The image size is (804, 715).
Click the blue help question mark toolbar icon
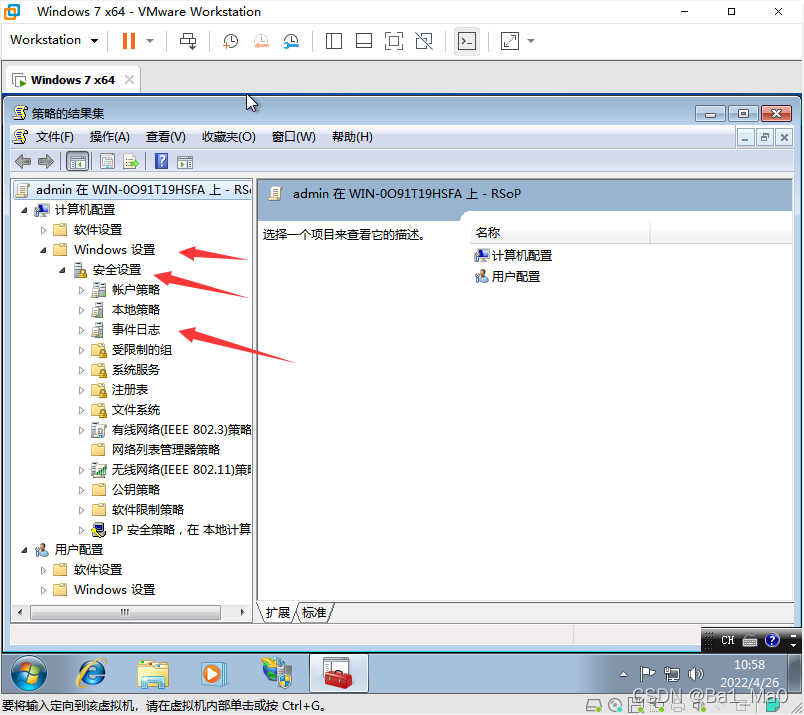161,162
